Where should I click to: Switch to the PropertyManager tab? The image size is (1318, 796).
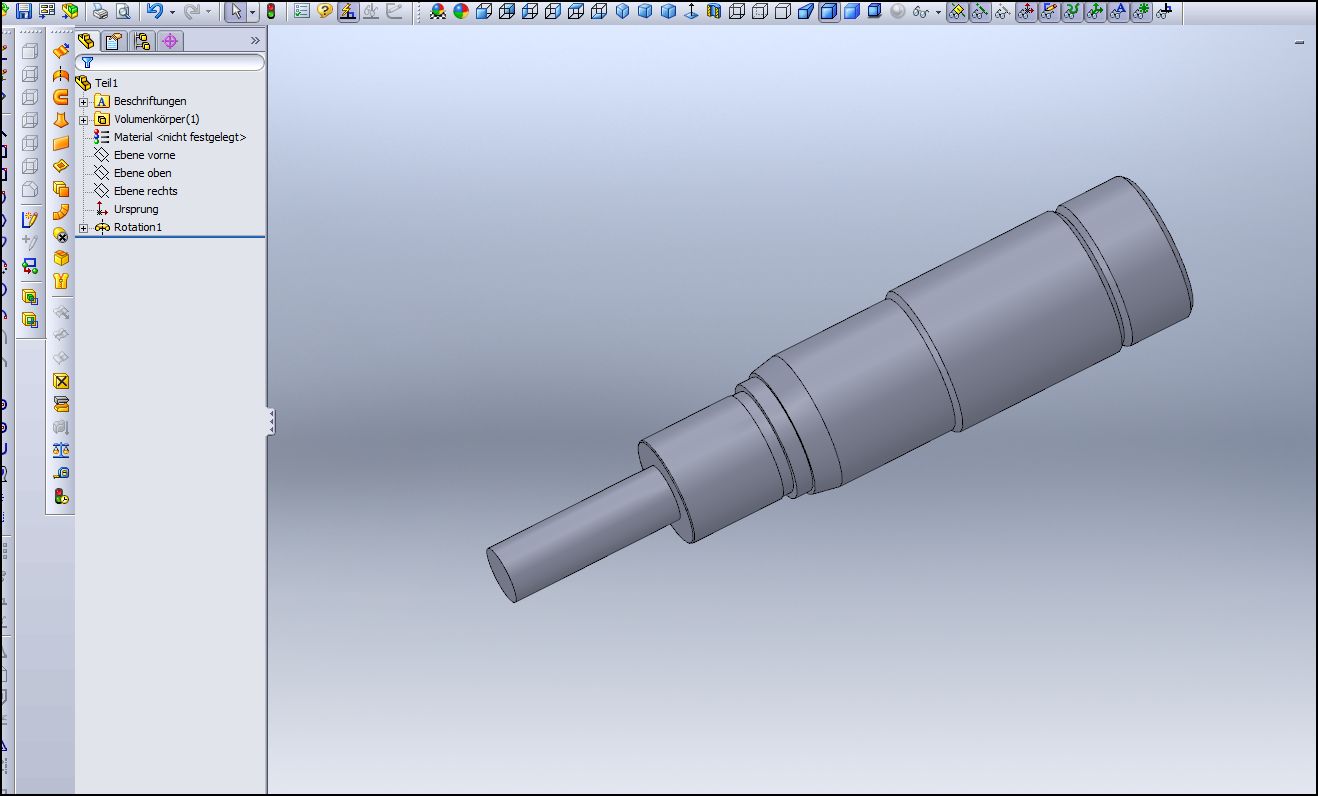tap(114, 41)
